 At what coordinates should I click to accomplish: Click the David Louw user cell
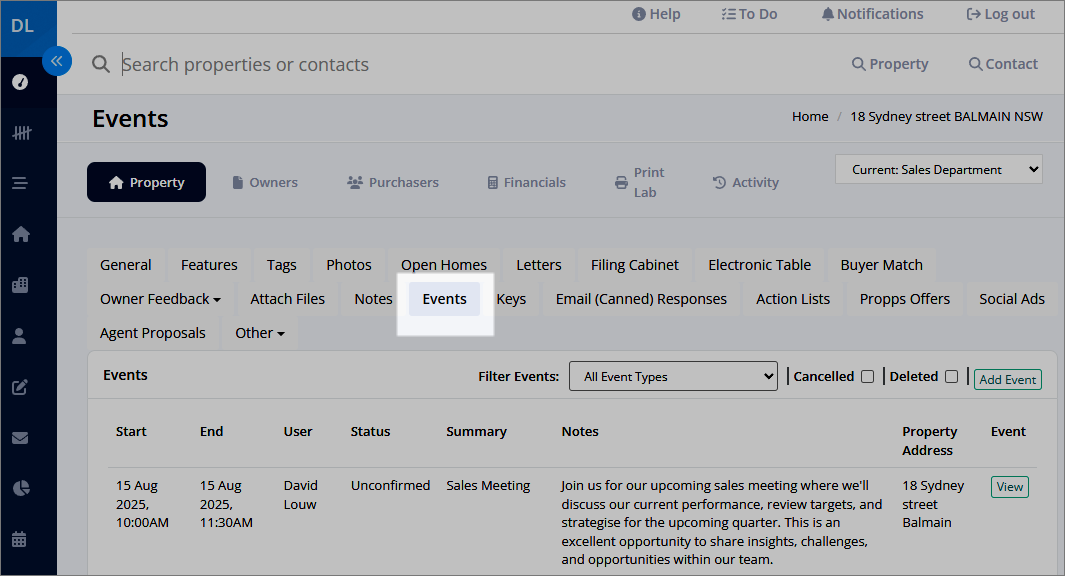[x=300, y=495]
